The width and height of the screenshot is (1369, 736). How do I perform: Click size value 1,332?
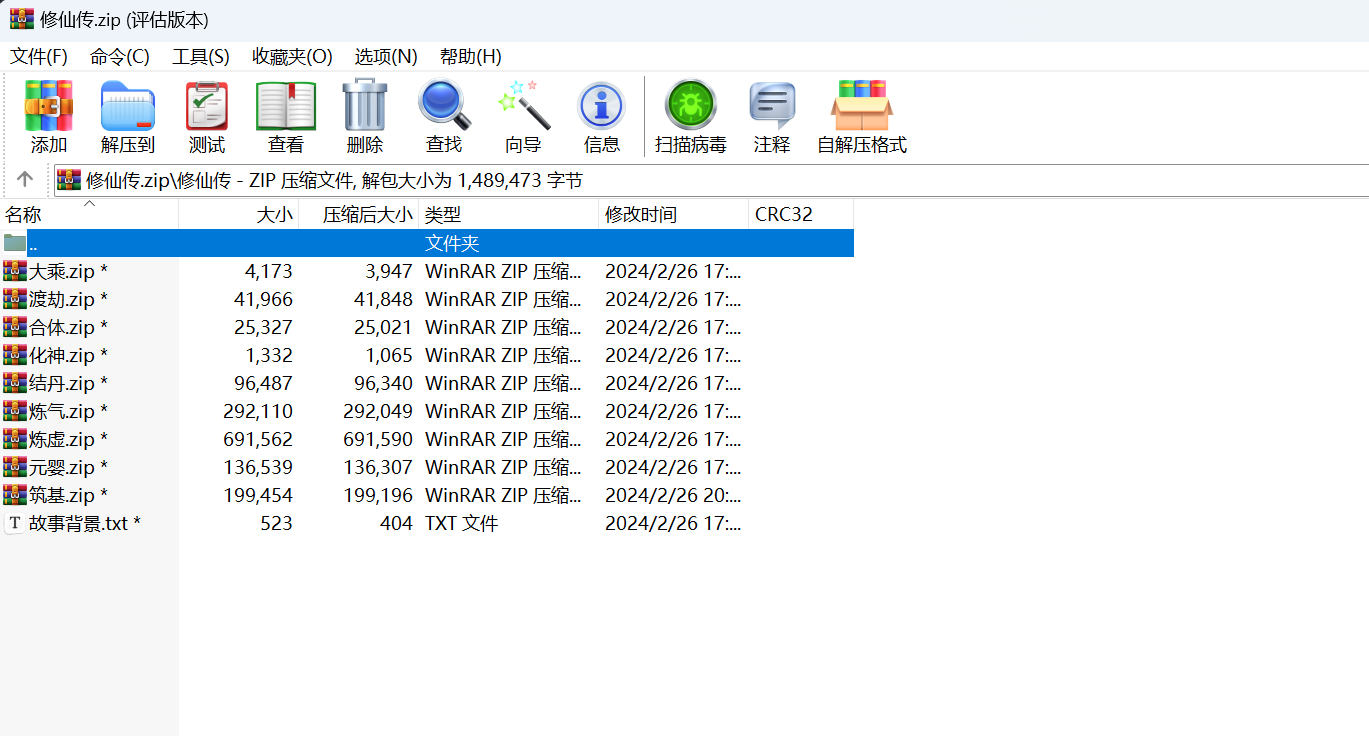point(269,355)
